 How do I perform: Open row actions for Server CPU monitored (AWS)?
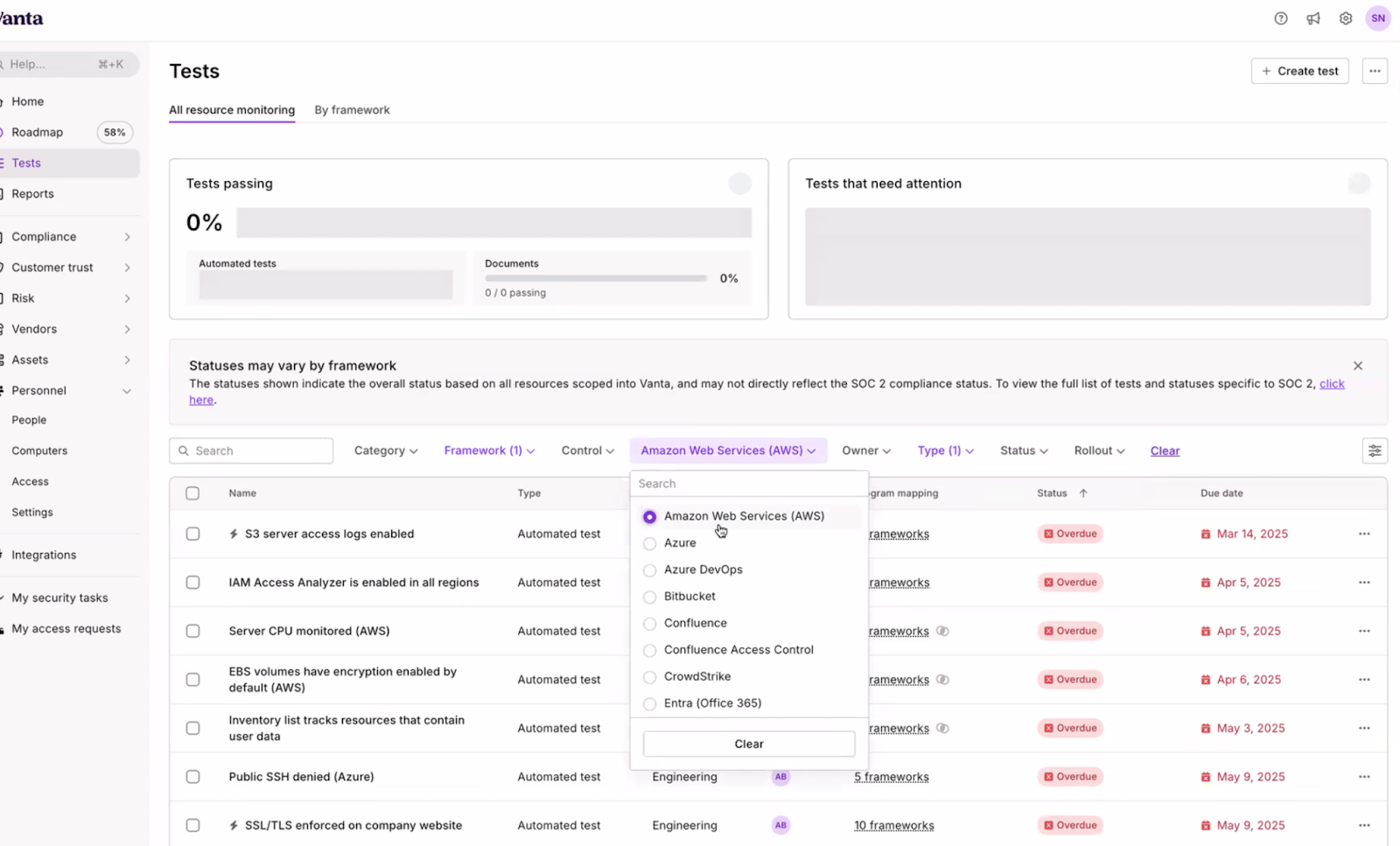(1364, 631)
